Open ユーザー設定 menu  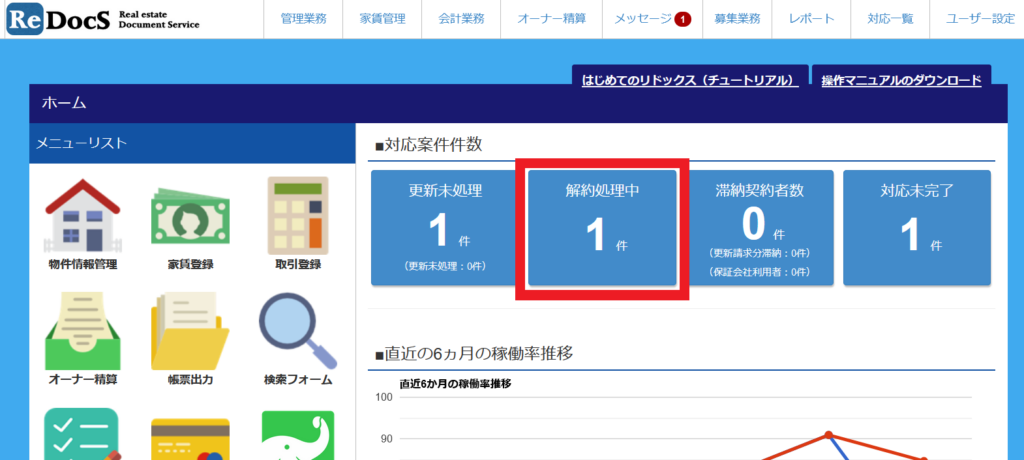(x=980, y=19)
